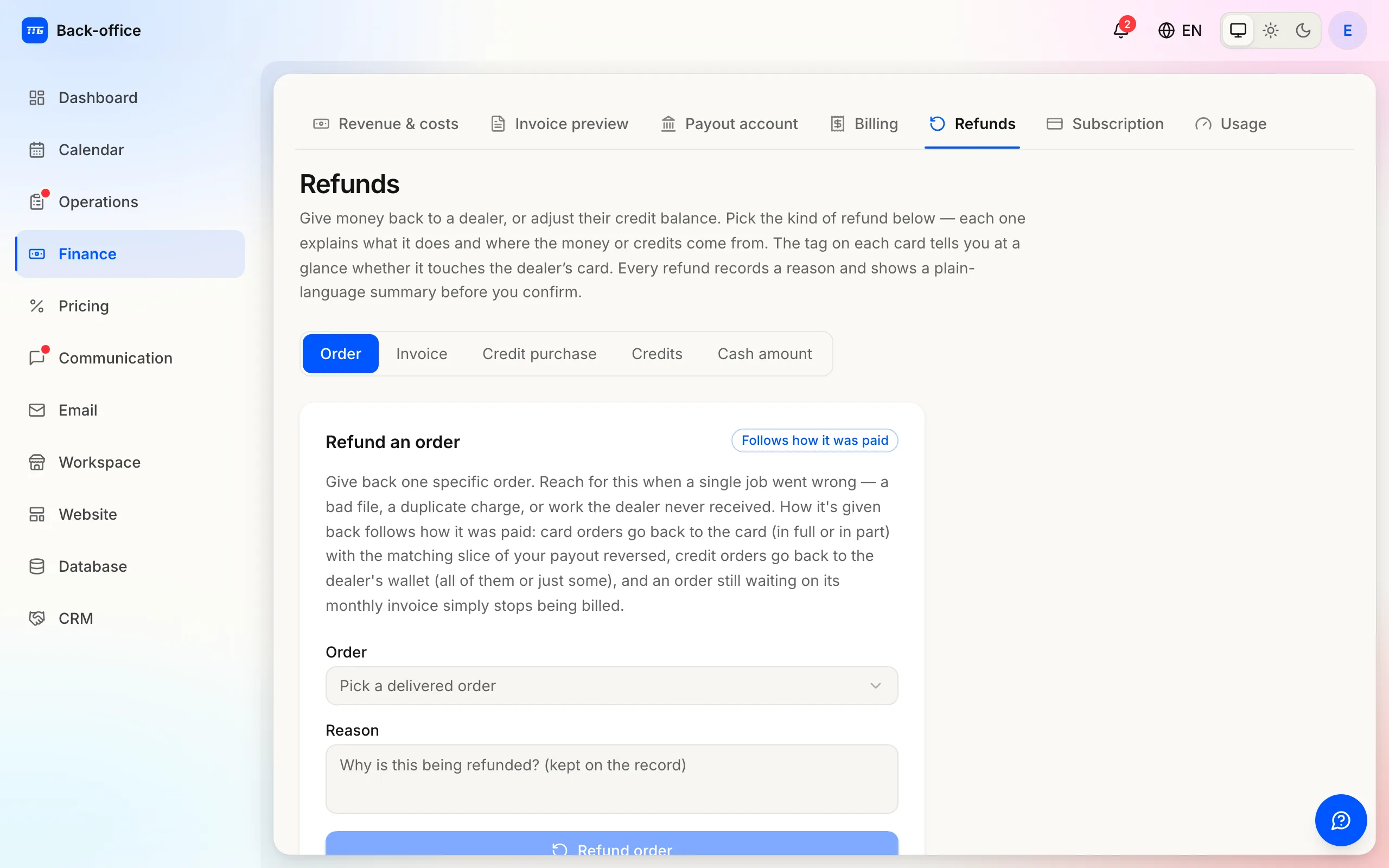Image resolution: width=1389 pixels, height=868 pixels.
Task: Click the Communication chat icon
Action: [37, 358]
